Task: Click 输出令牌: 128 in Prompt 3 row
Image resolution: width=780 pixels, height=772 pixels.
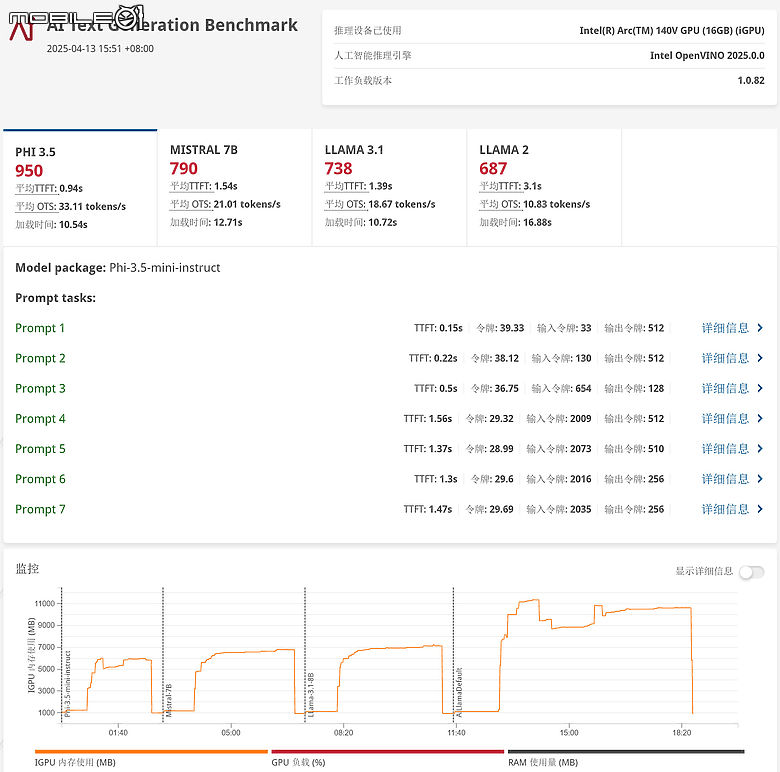Action: coord(634,388)
